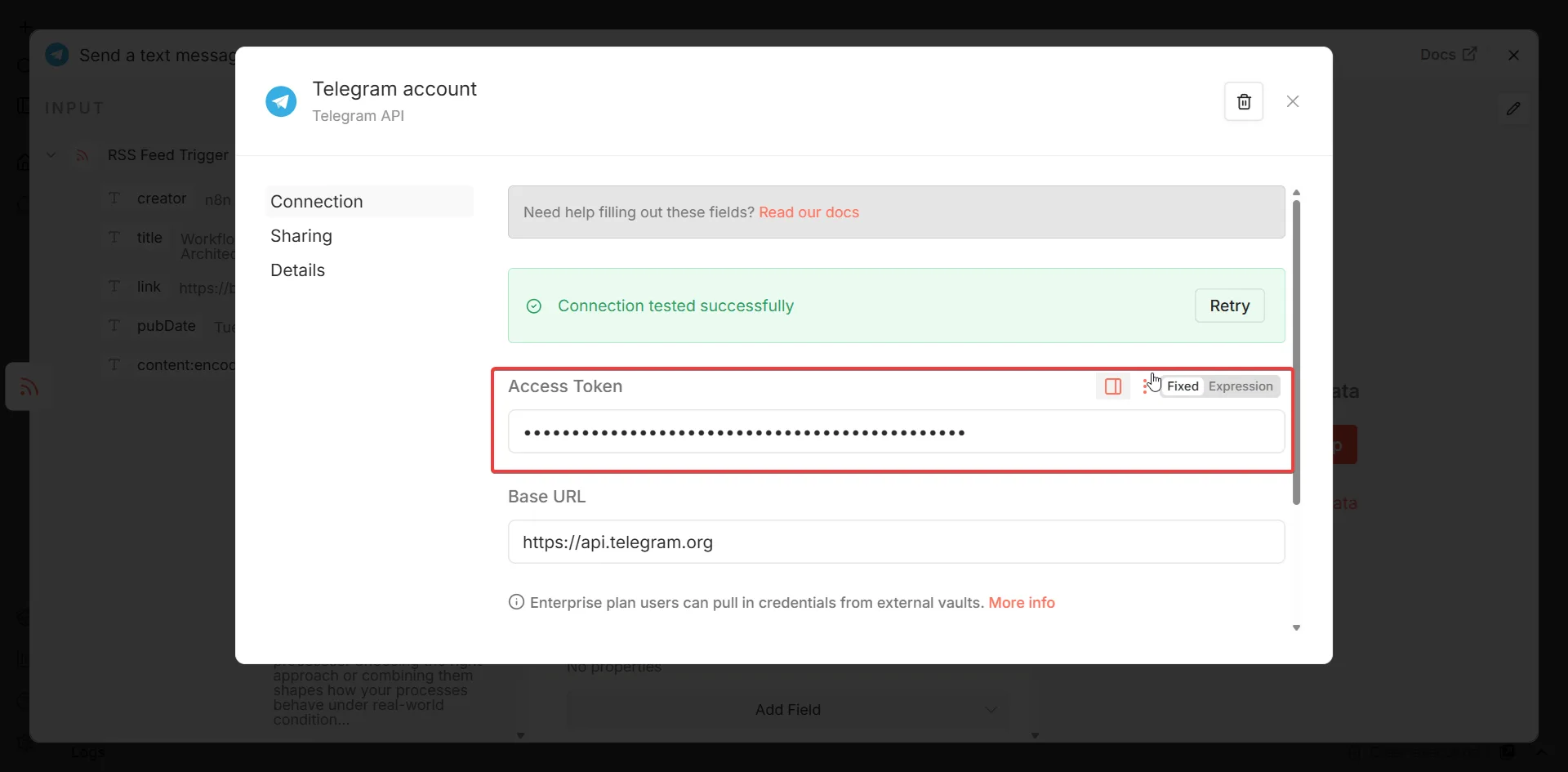Open the Connection tab

[x=369, y=201]
